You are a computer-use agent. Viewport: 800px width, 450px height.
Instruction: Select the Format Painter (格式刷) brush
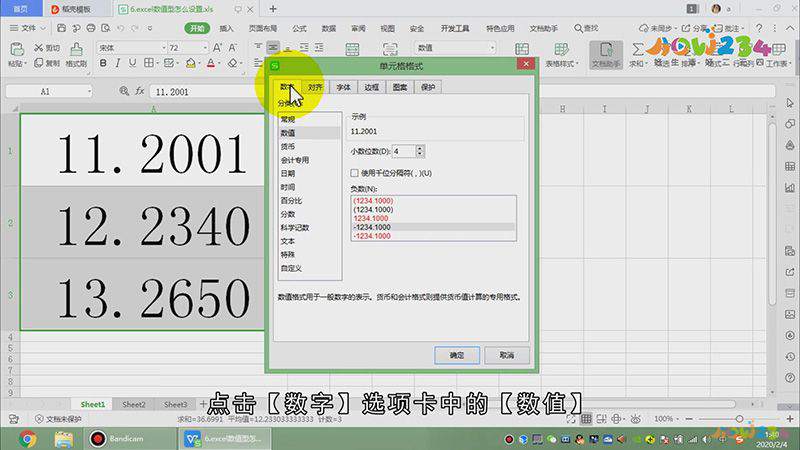coord(76,49)
